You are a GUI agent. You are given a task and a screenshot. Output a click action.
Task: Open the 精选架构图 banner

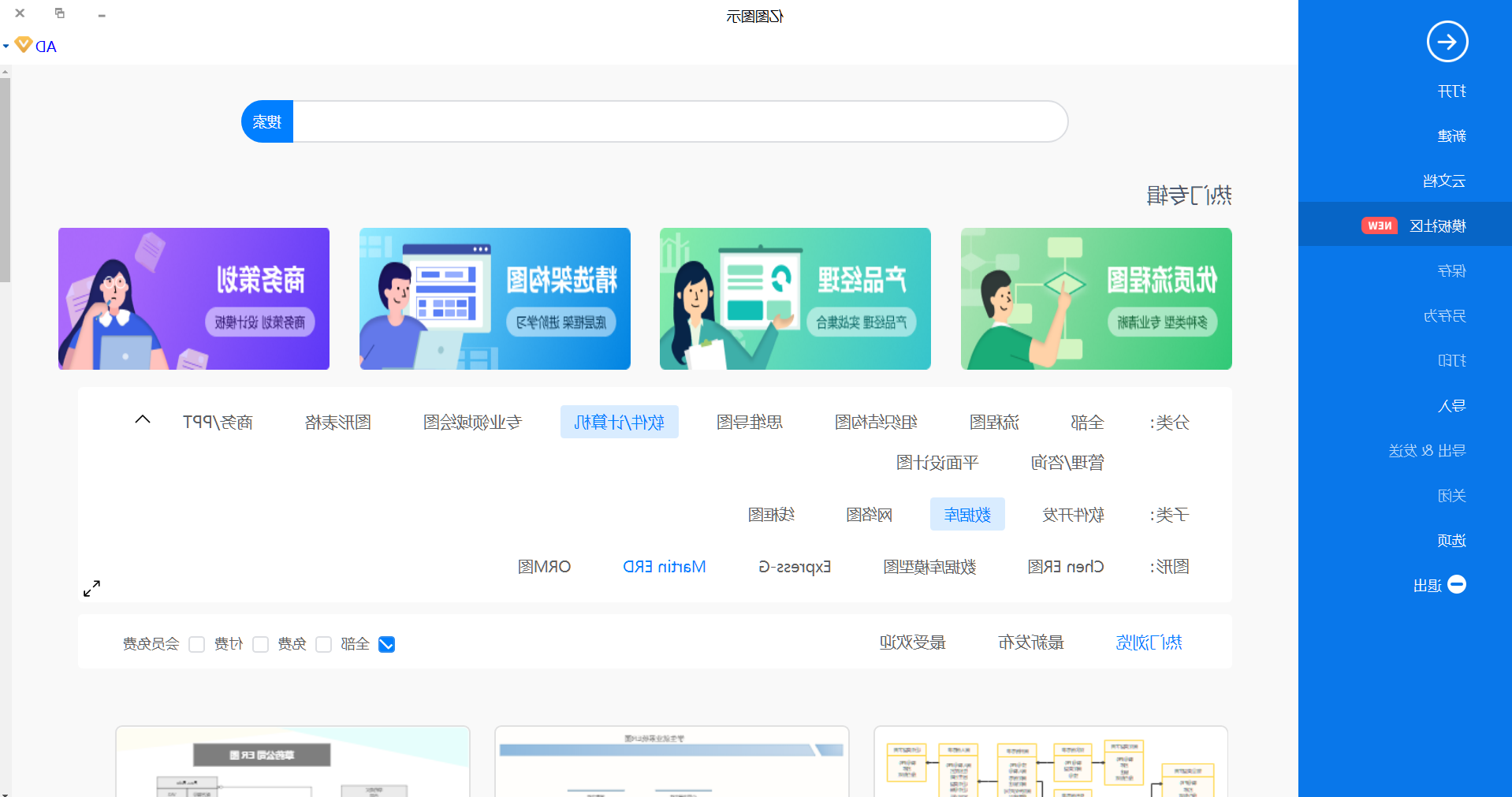495,299
